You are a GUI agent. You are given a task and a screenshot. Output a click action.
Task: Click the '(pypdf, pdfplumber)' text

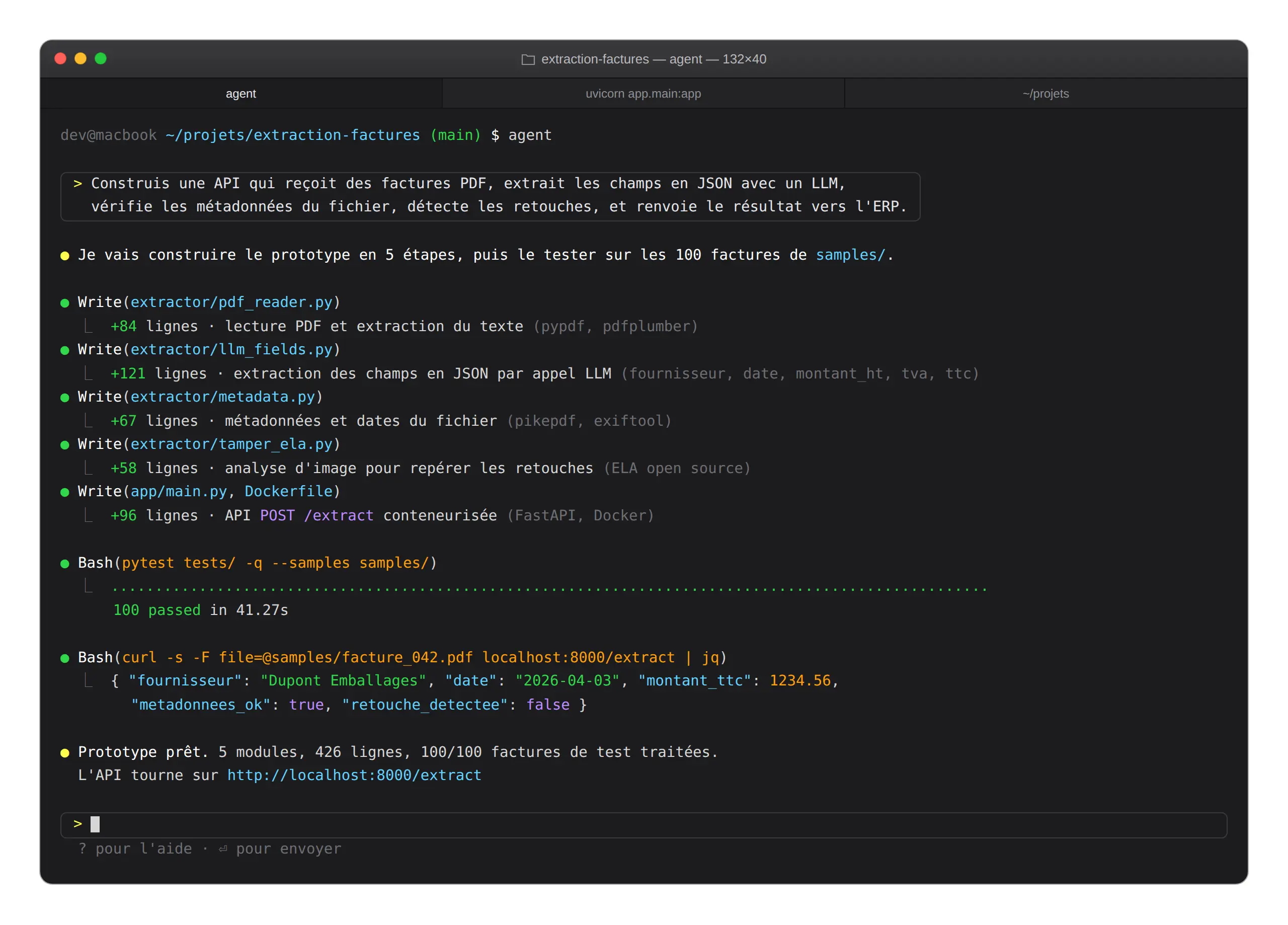tap(615, 326)
